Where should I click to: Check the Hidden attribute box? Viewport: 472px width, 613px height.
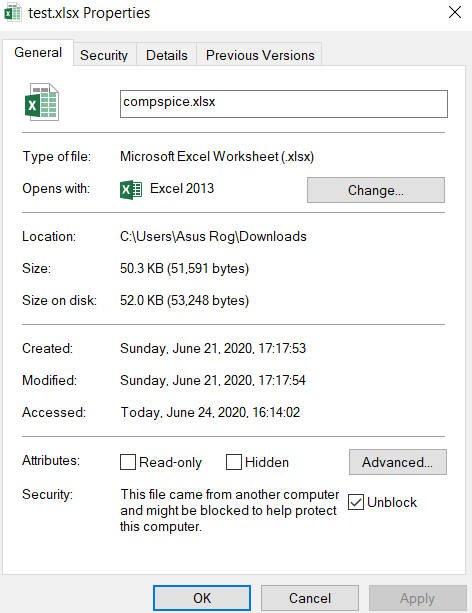pyautogui.click(x=234, y=462)
